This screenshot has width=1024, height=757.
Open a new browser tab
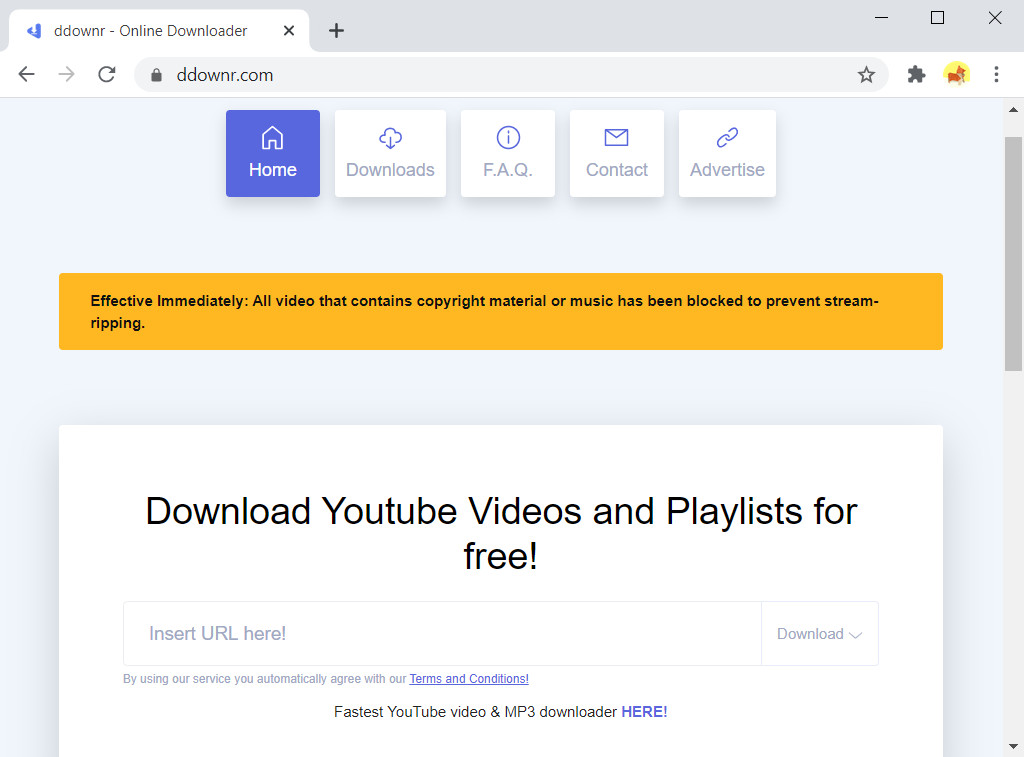(x=336, y=31)
